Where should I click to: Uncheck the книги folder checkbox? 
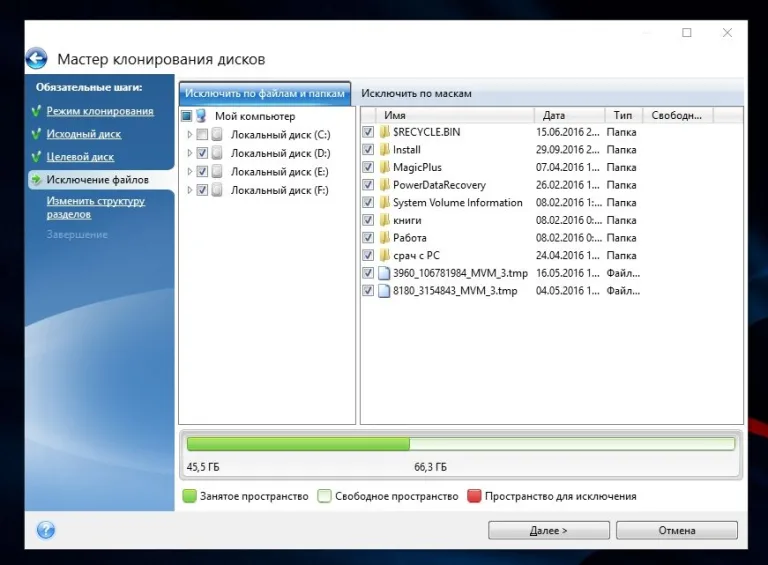[368, 220]
